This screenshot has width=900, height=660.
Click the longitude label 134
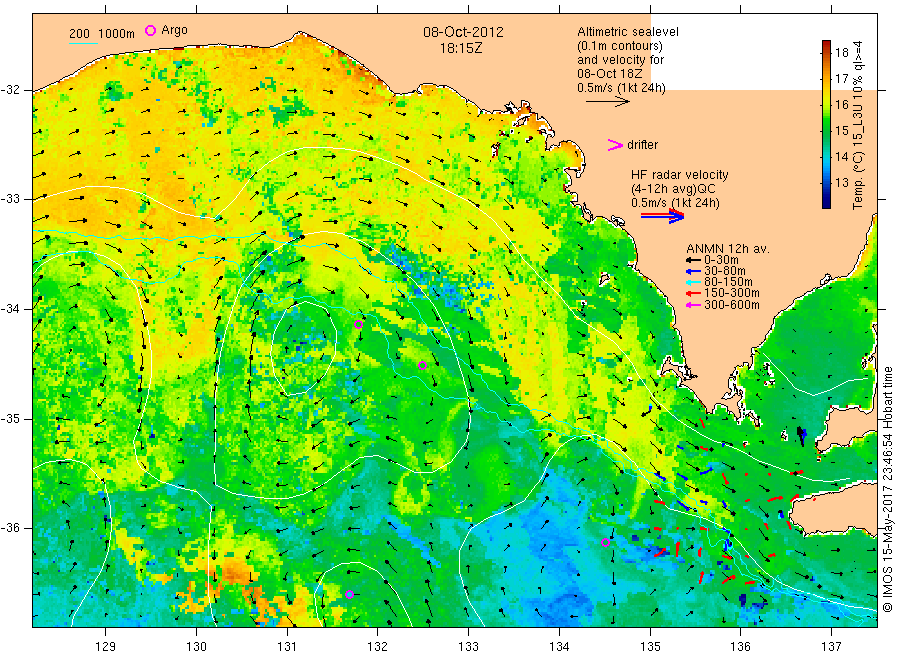(x=560, y=647)
